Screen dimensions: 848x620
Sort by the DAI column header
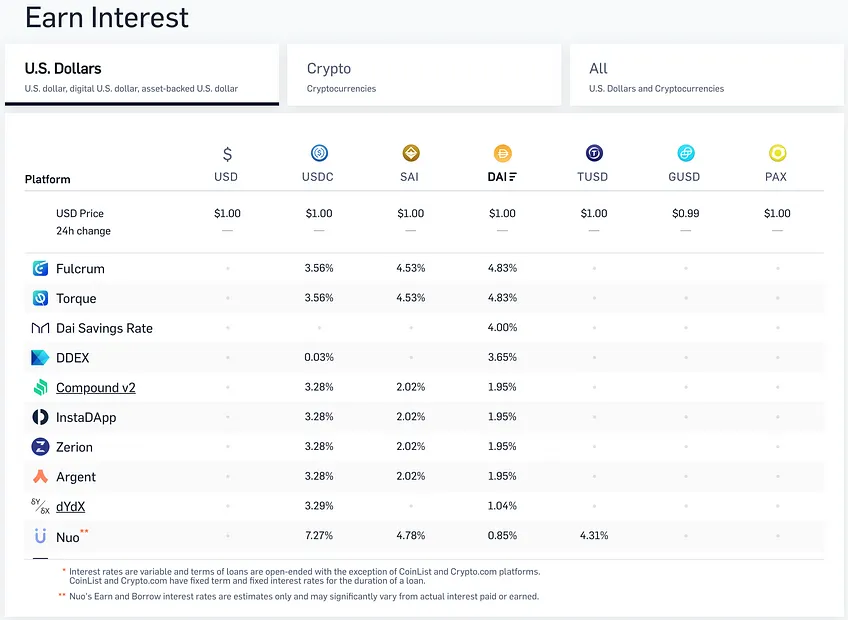point(502,177)
